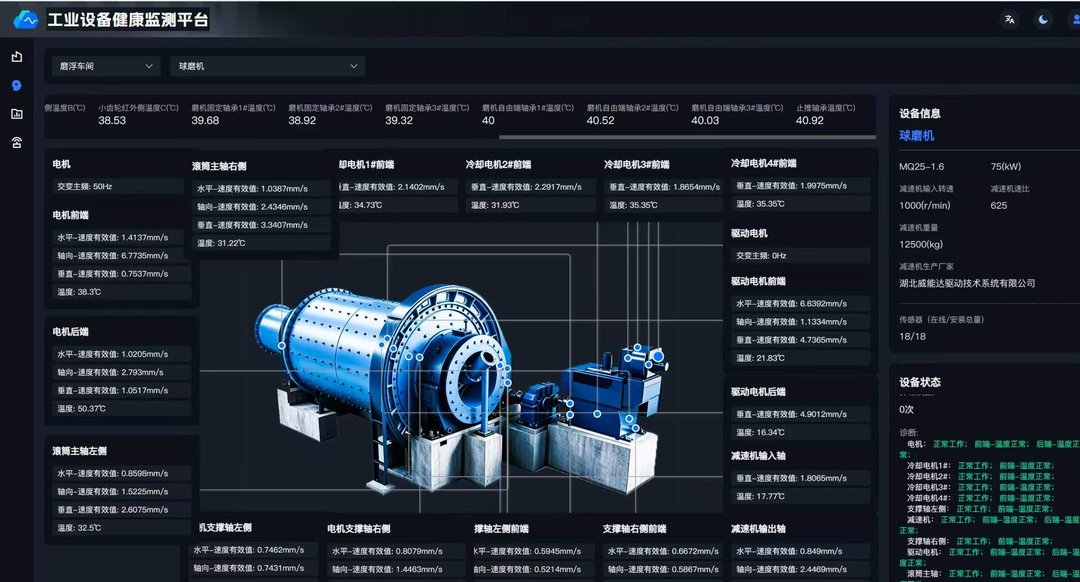Select the 39.68 fixed bearing 1# value
The image size is (1080, 582).
[x=205, y=121]
